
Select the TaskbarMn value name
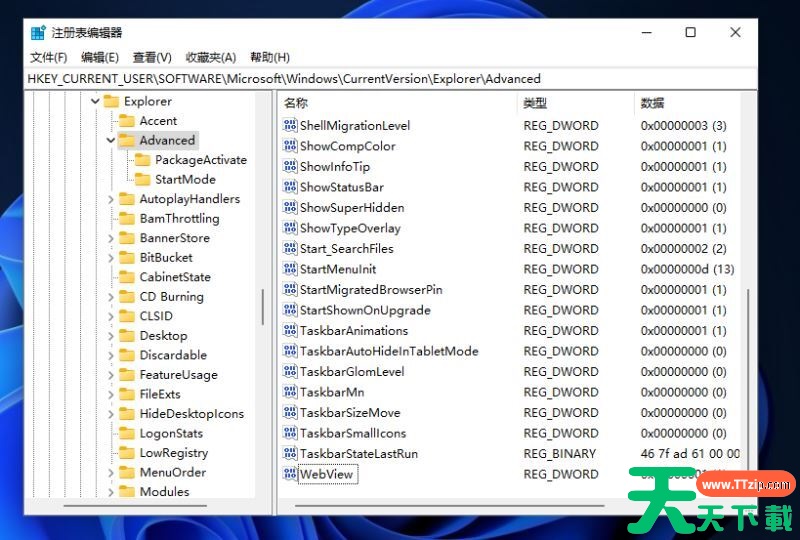tap(332, 392)
